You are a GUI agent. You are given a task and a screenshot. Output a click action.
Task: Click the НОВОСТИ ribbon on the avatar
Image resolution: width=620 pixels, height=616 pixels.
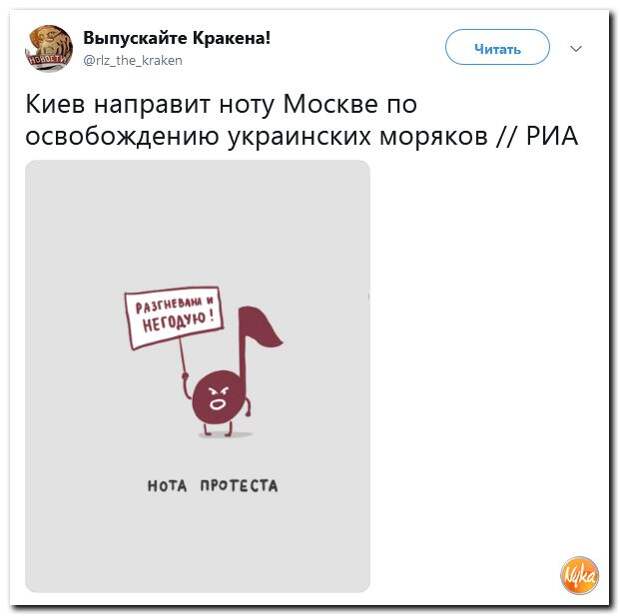[x=48, y=60]
